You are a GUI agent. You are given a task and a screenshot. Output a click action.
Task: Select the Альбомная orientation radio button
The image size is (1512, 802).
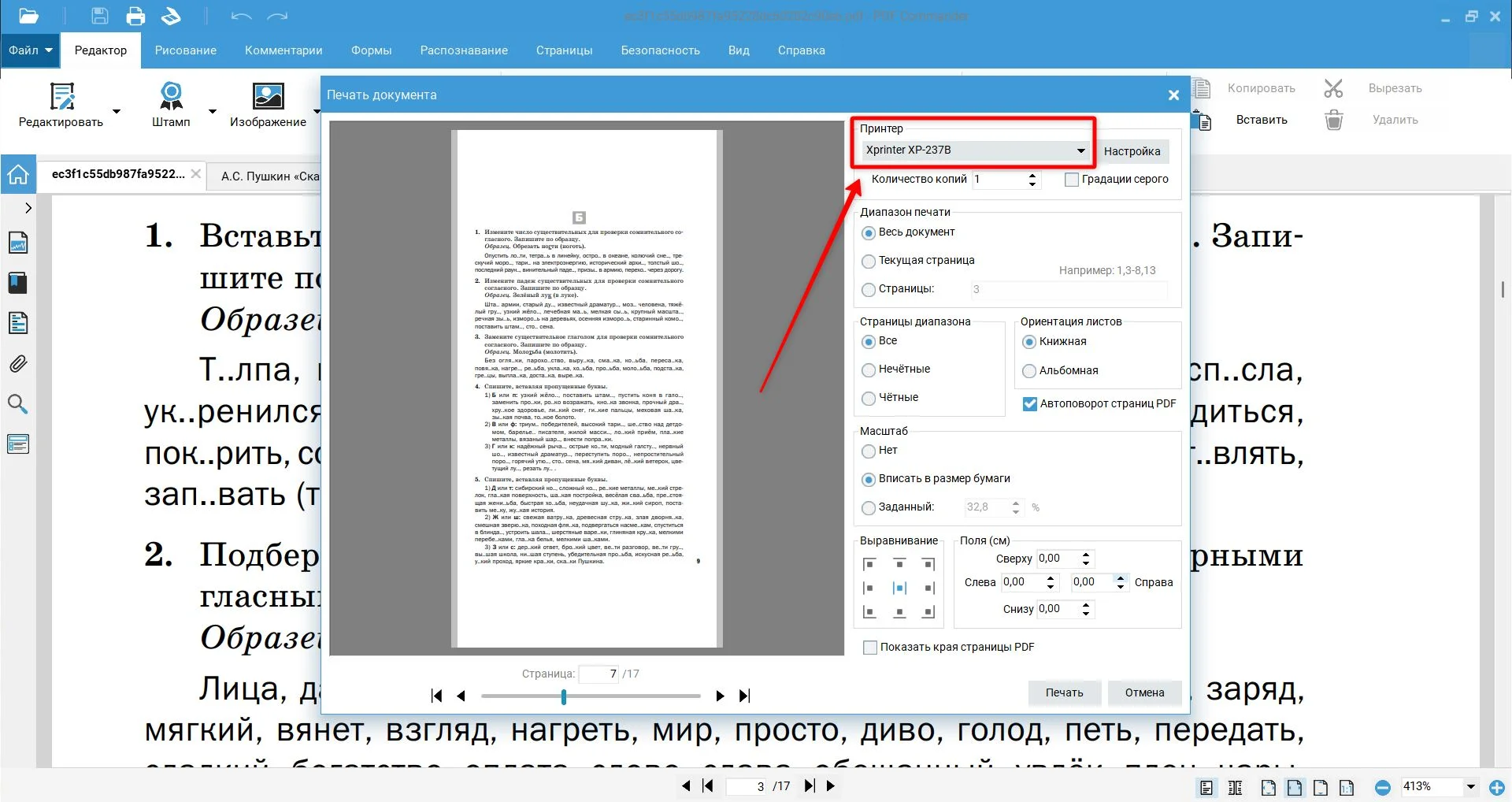pyautogui.click(x=1028, y=371)
